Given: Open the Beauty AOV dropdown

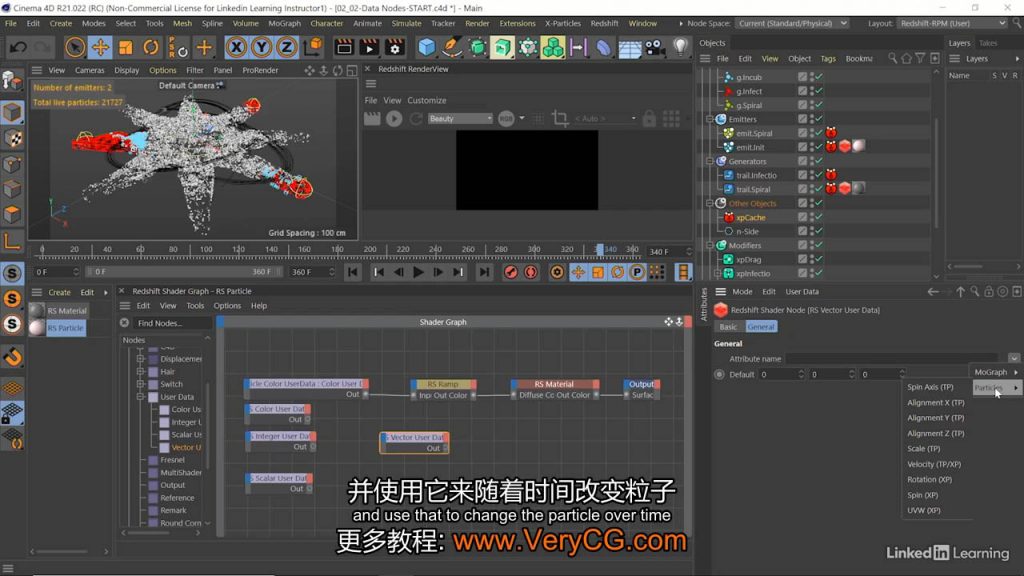Looking at the screenshot, I should 460,118.
